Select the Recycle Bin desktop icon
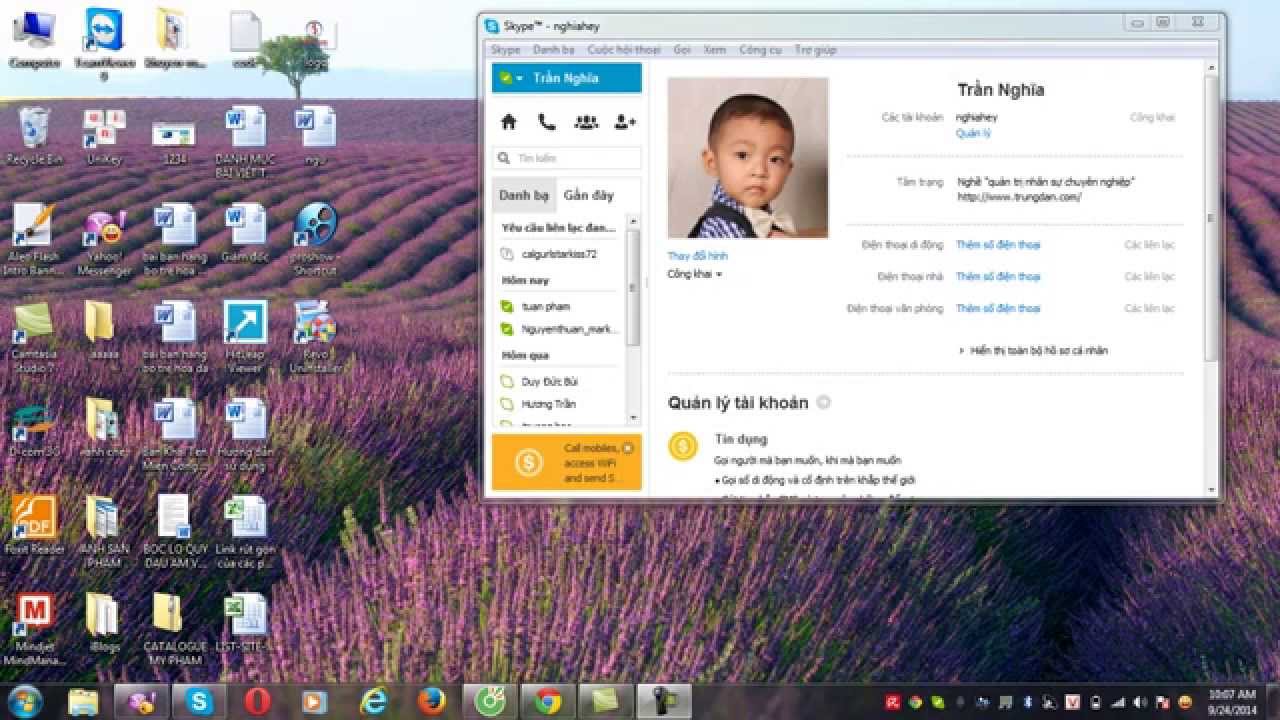This screenshot has height=720, width=1280. [x=34, y=137]
